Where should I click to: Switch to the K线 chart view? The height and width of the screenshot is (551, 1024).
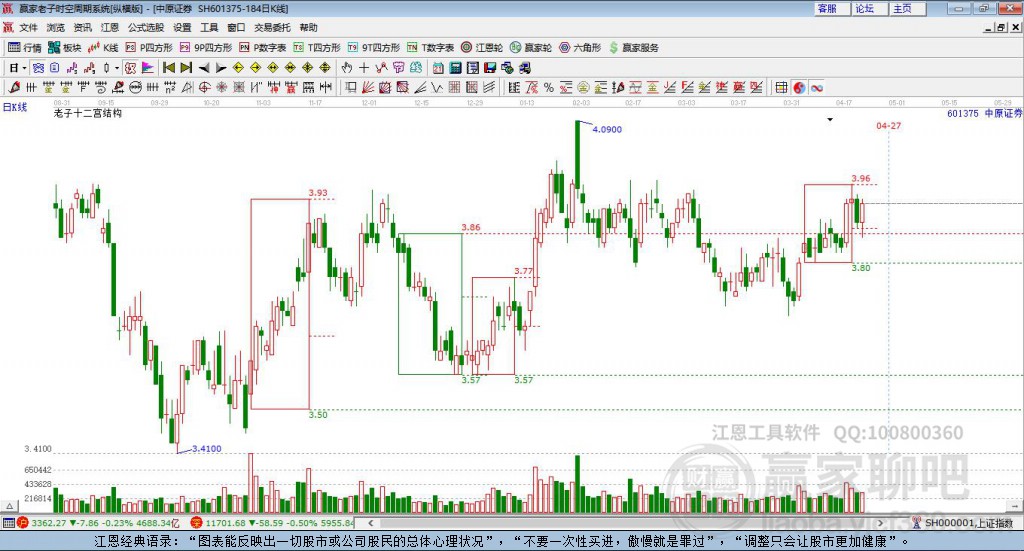coord(103,48)
